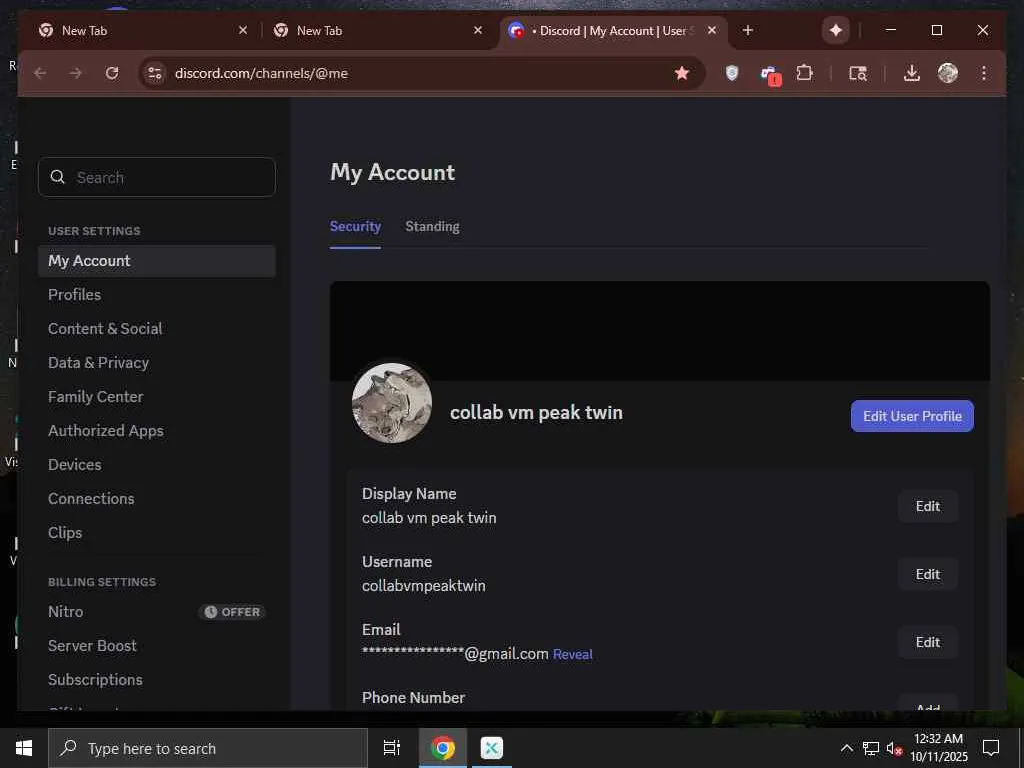Click the profile avatar image
Screen dimensions: 1024x768
coord(392,403)
